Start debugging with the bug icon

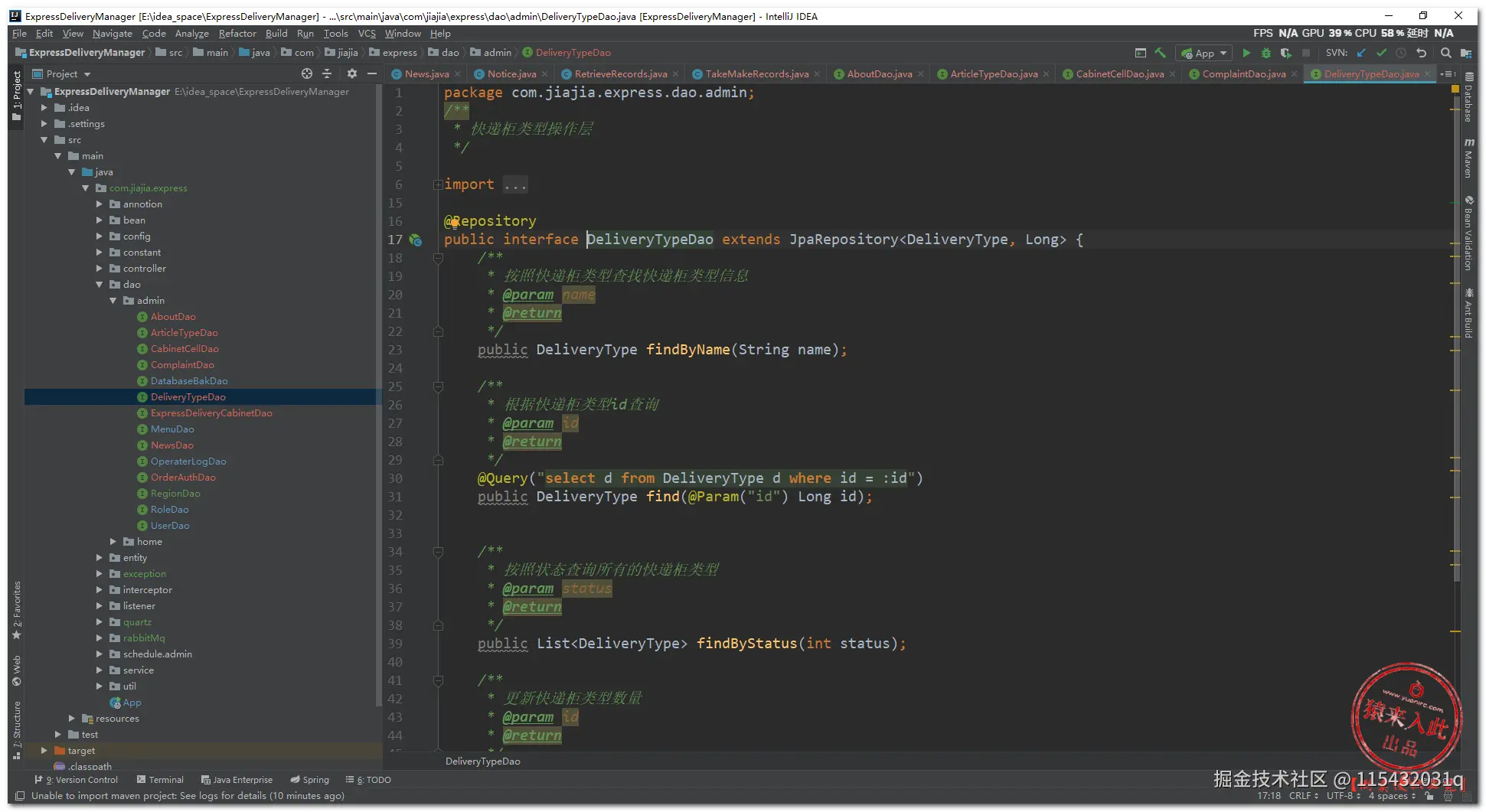[1266, 53]
